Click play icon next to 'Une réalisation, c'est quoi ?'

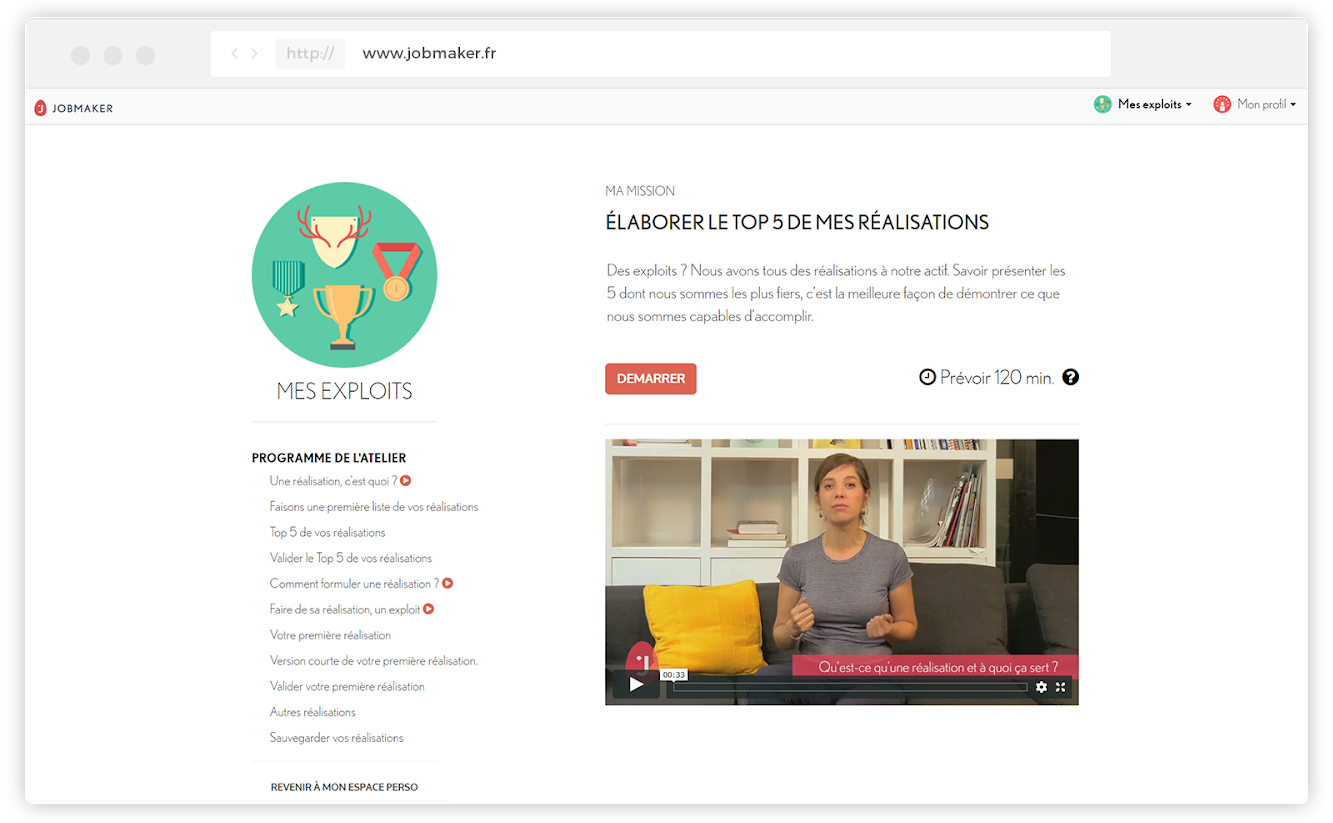coord(406,481)
